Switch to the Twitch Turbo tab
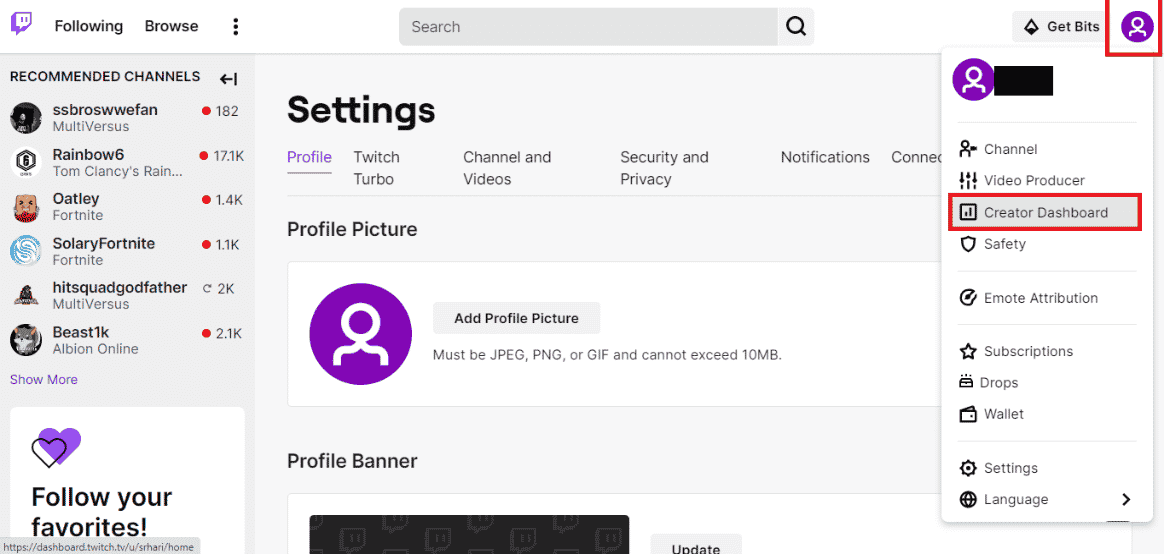This screenshot has height=554, width=1164. 376,168
